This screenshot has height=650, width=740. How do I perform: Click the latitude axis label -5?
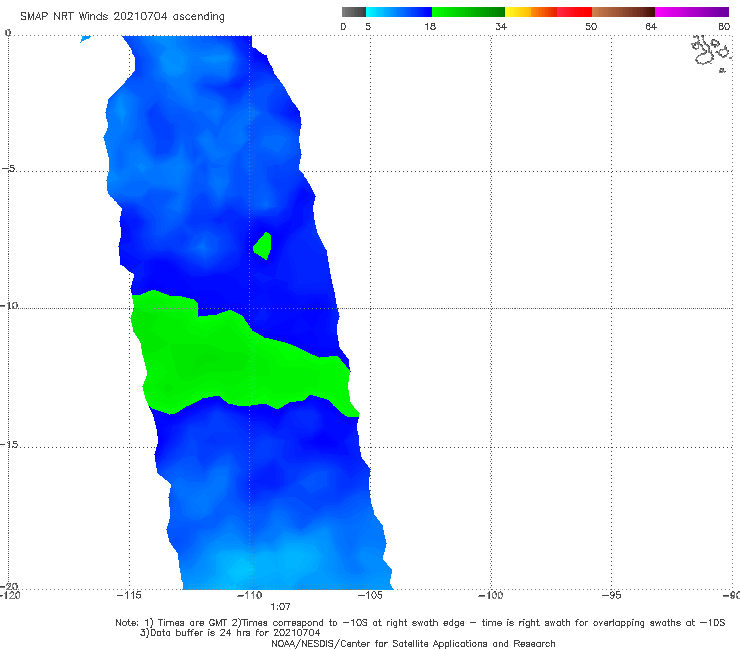(x=9, y=169)
